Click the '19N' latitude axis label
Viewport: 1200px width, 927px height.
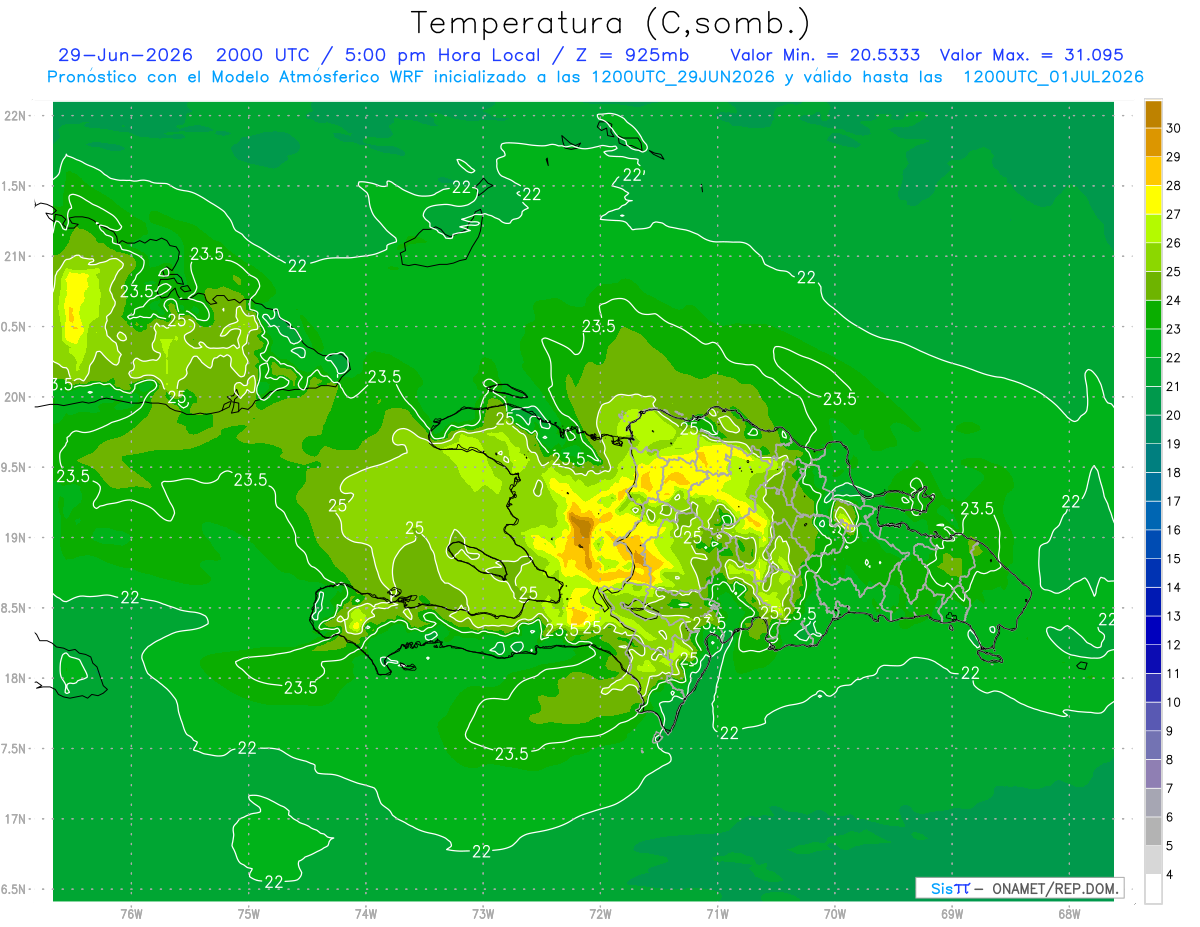point(16,538)
